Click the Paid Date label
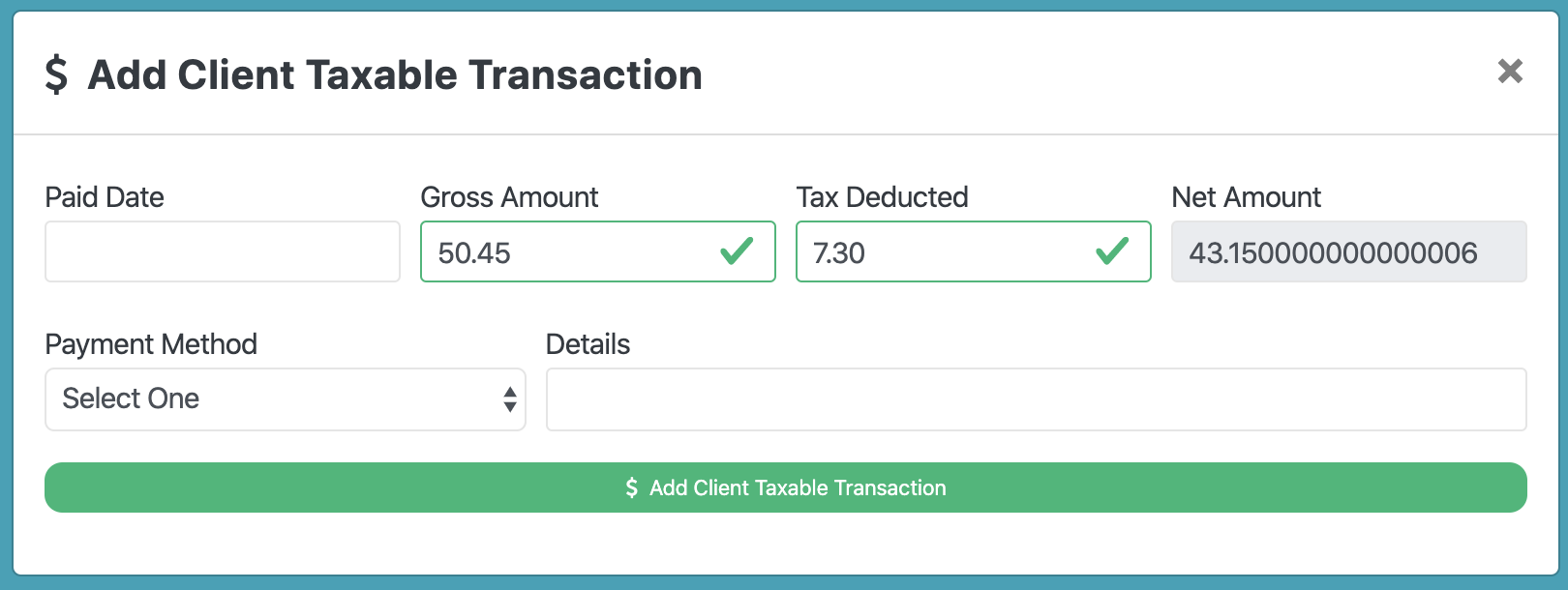This screenshot has width=1568, height=590. pyautogui.click(x=105, y=197)
